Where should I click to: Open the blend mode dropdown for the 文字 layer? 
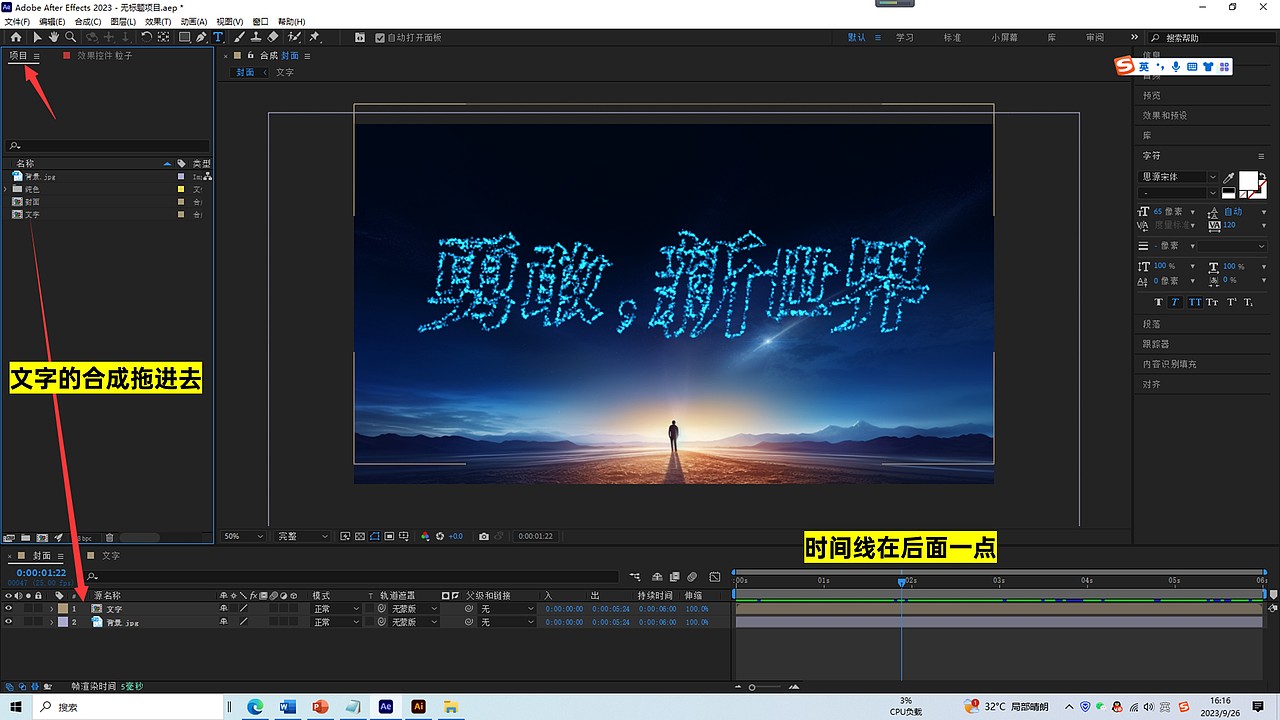coord(338,607)
